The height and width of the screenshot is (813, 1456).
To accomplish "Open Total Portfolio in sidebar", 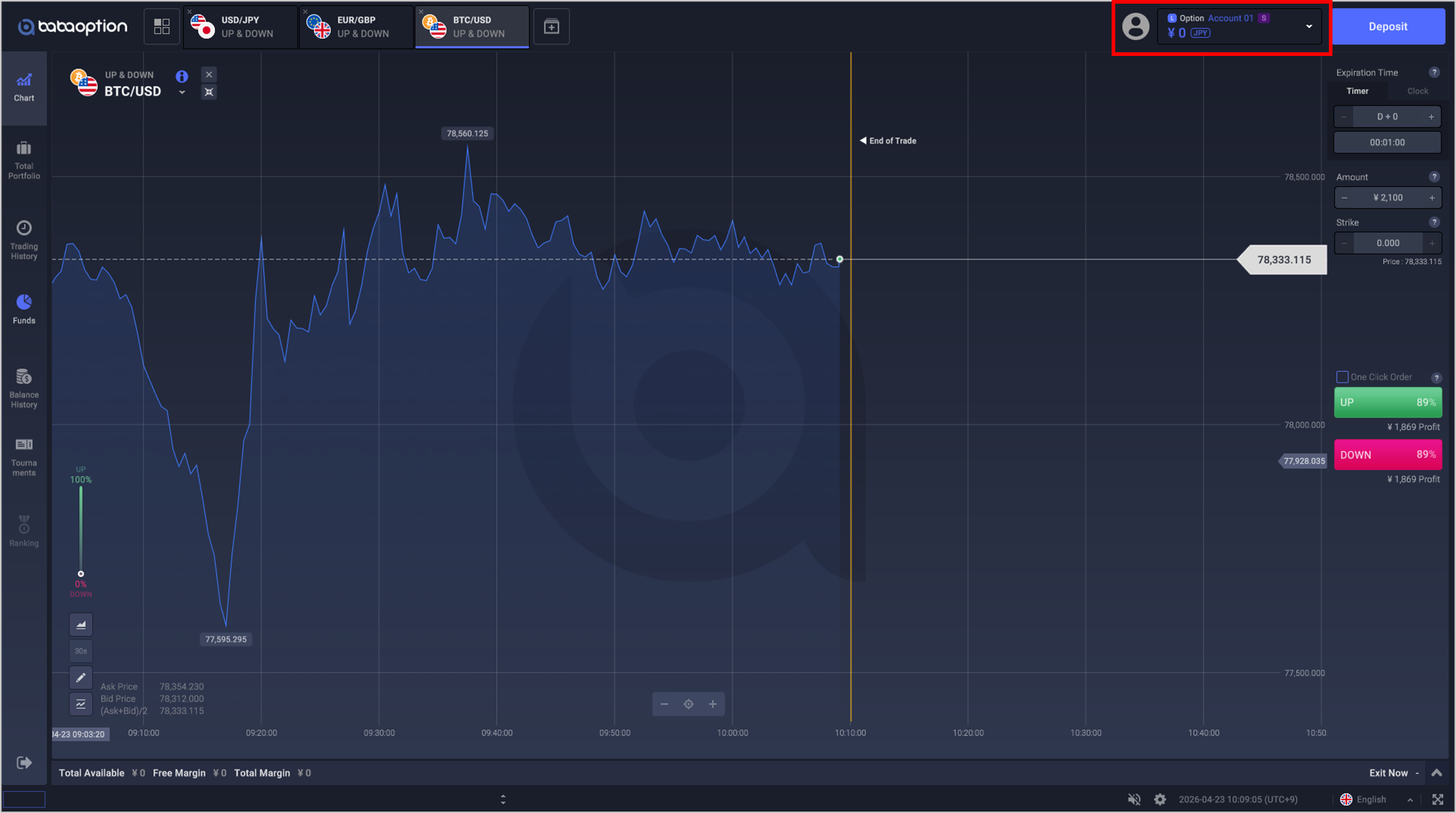I will coord(24,159).
